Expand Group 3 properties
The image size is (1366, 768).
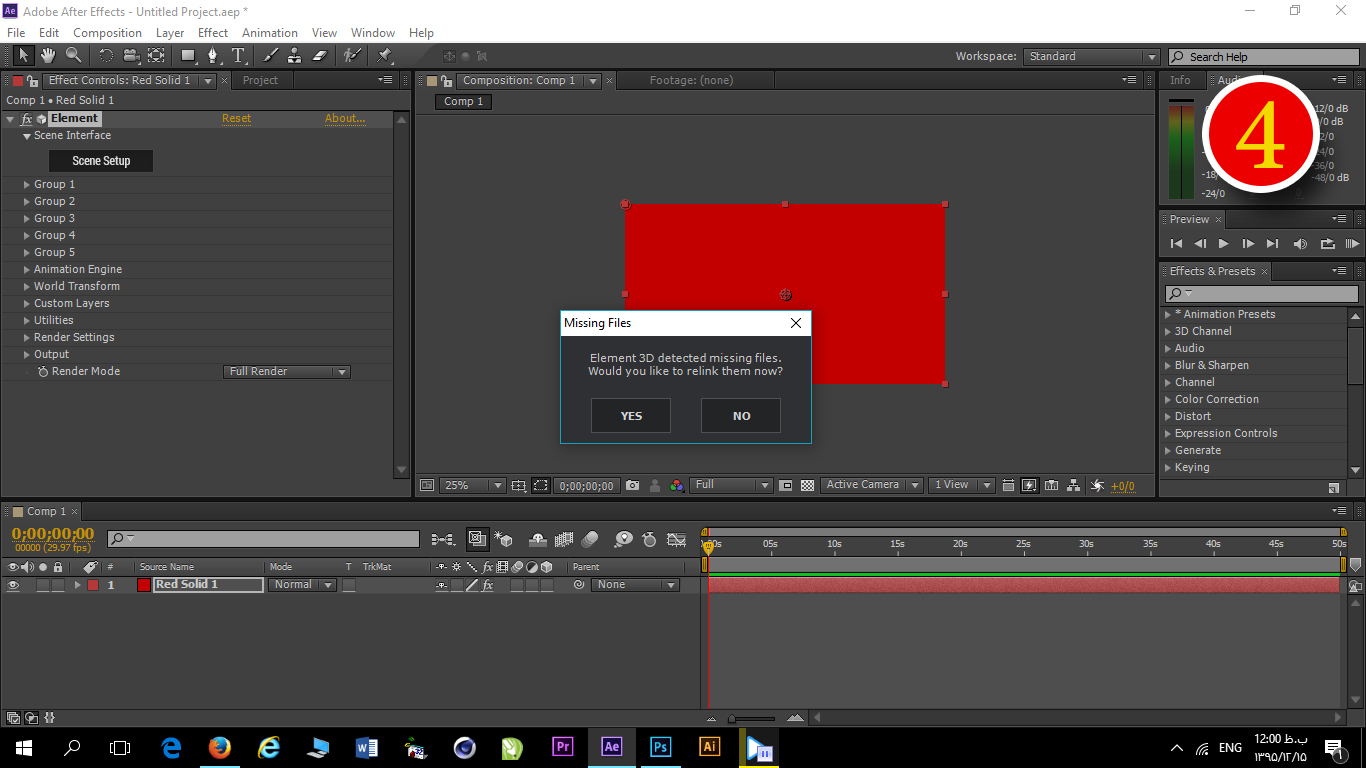27,218
